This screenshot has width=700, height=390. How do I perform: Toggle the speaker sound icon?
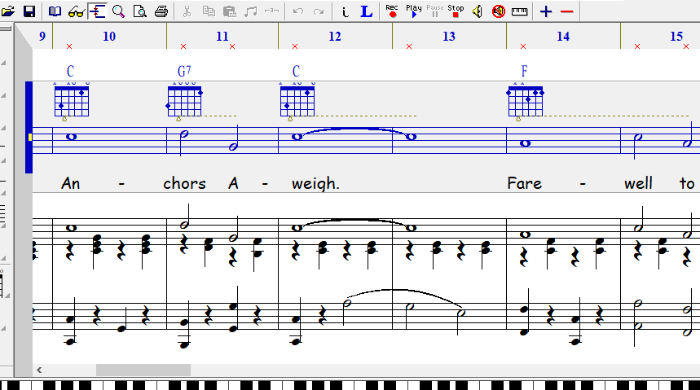[477, 12]
